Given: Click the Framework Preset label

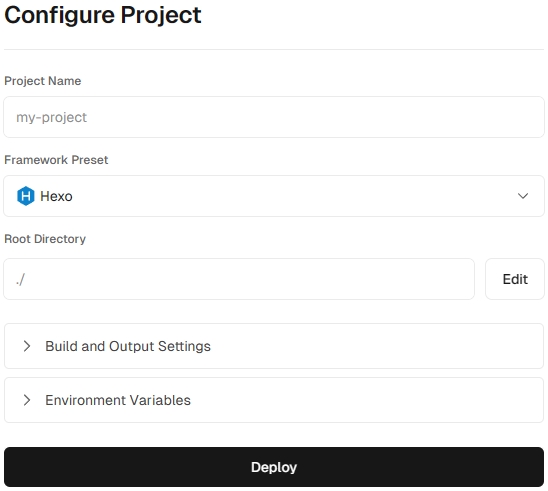Looking at the screenshot, I should coord(56,160).
